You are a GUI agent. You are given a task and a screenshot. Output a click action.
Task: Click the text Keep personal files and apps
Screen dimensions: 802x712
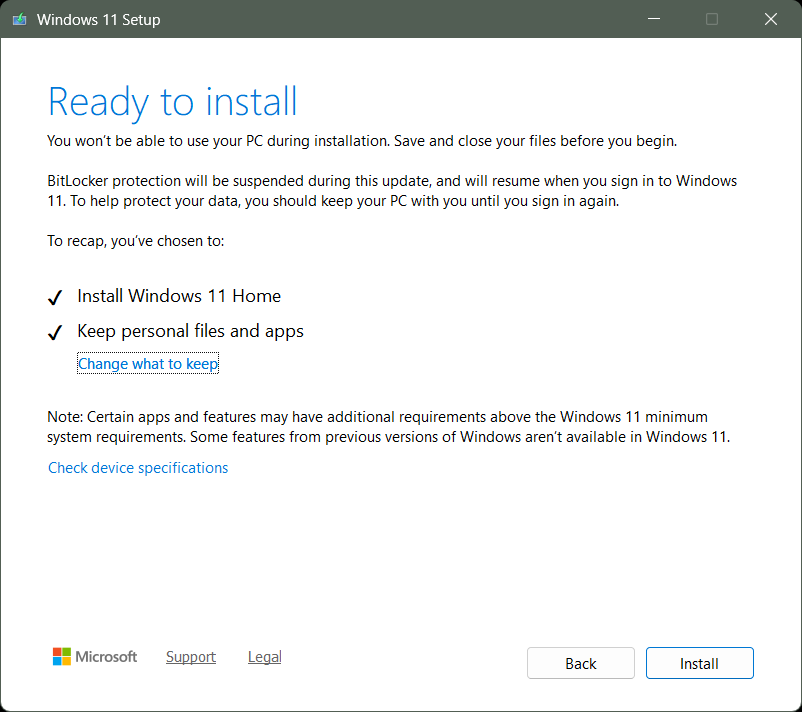pos(190,331)
